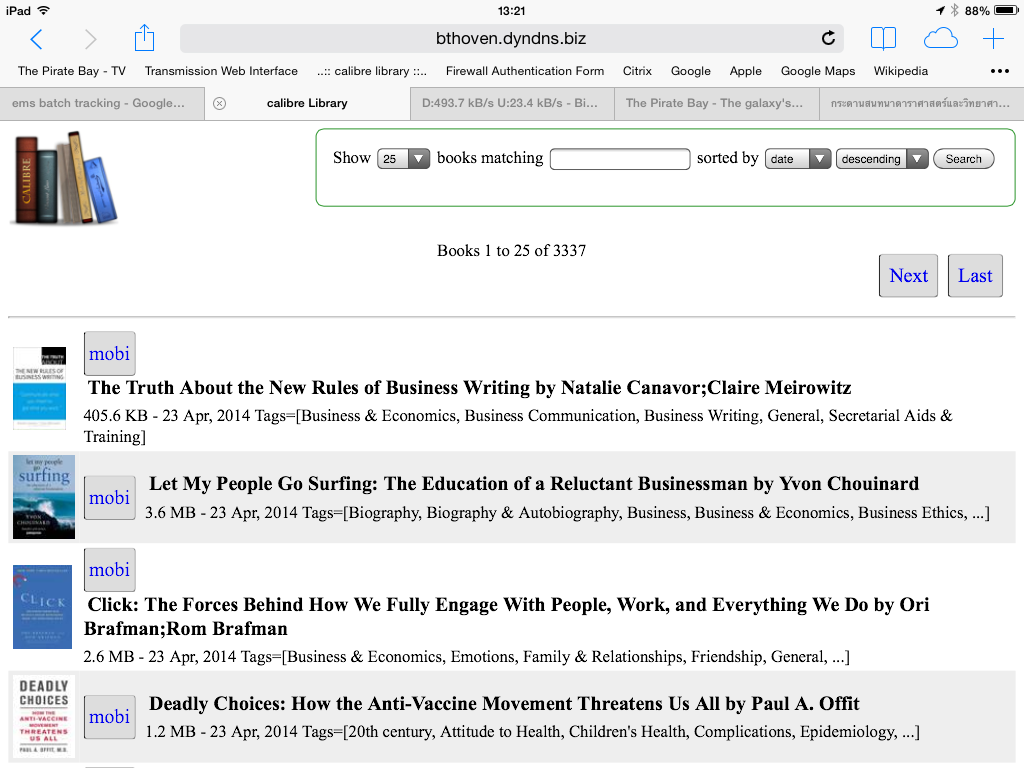Click 'Books 1 to 25 of 3337' text
This screenshot has height=768, width=1024.
coord(511,251)
